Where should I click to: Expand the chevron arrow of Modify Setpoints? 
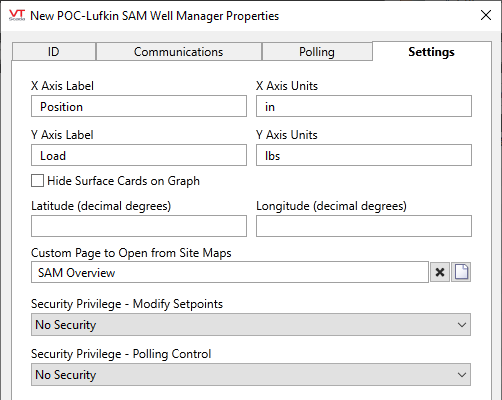tap(462, 325)
